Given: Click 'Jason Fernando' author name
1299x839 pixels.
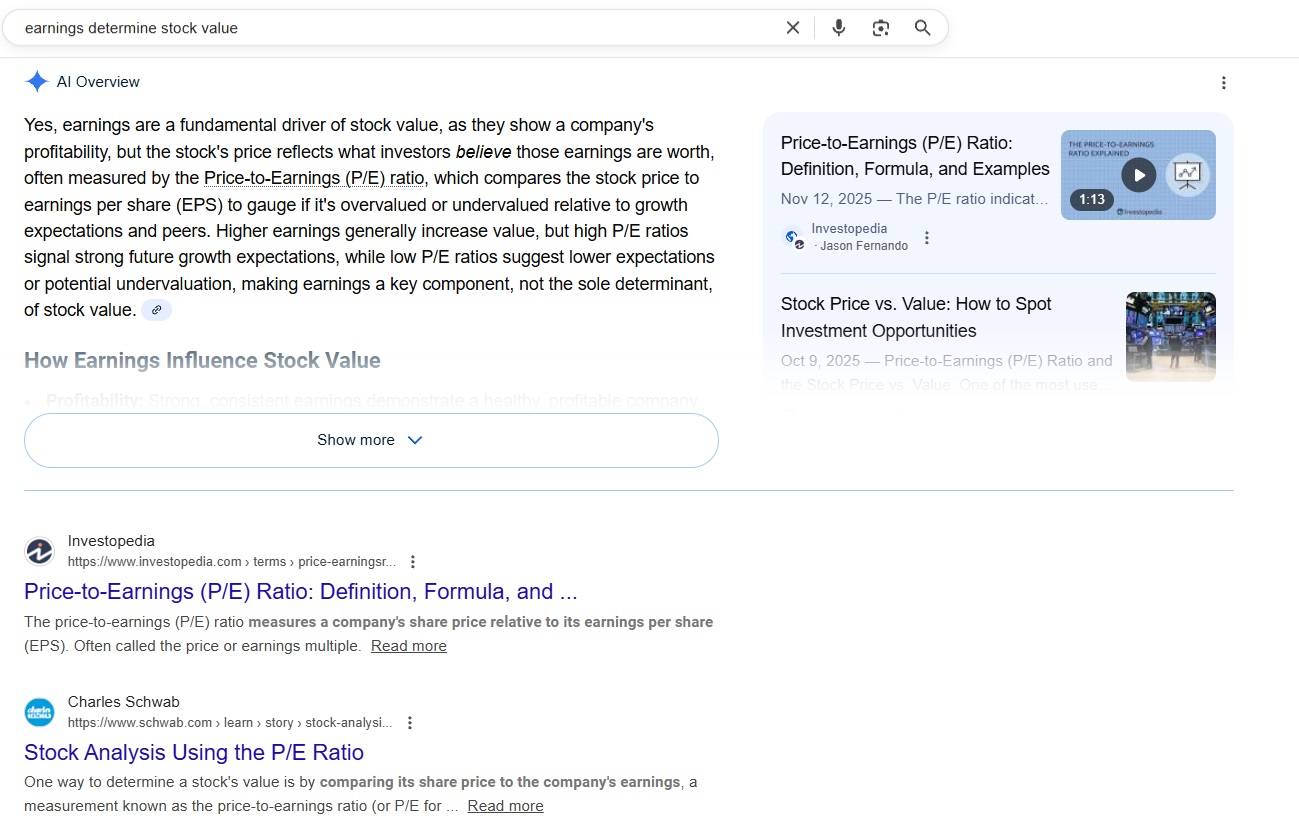Looking at the screenshot, I should 864,246.
